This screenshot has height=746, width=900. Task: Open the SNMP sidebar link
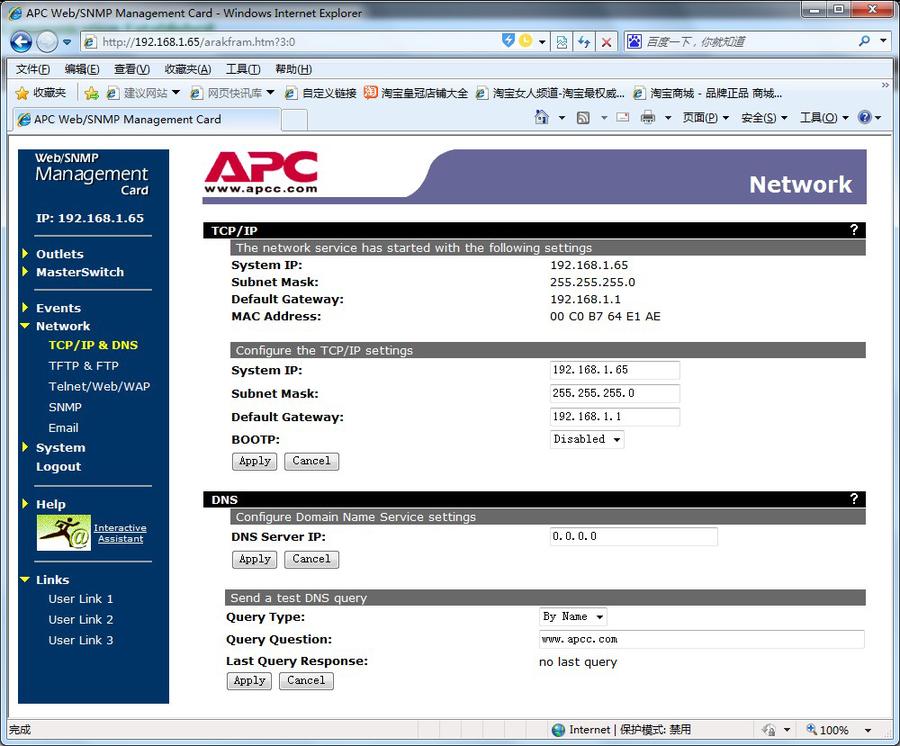coord(65,407)
